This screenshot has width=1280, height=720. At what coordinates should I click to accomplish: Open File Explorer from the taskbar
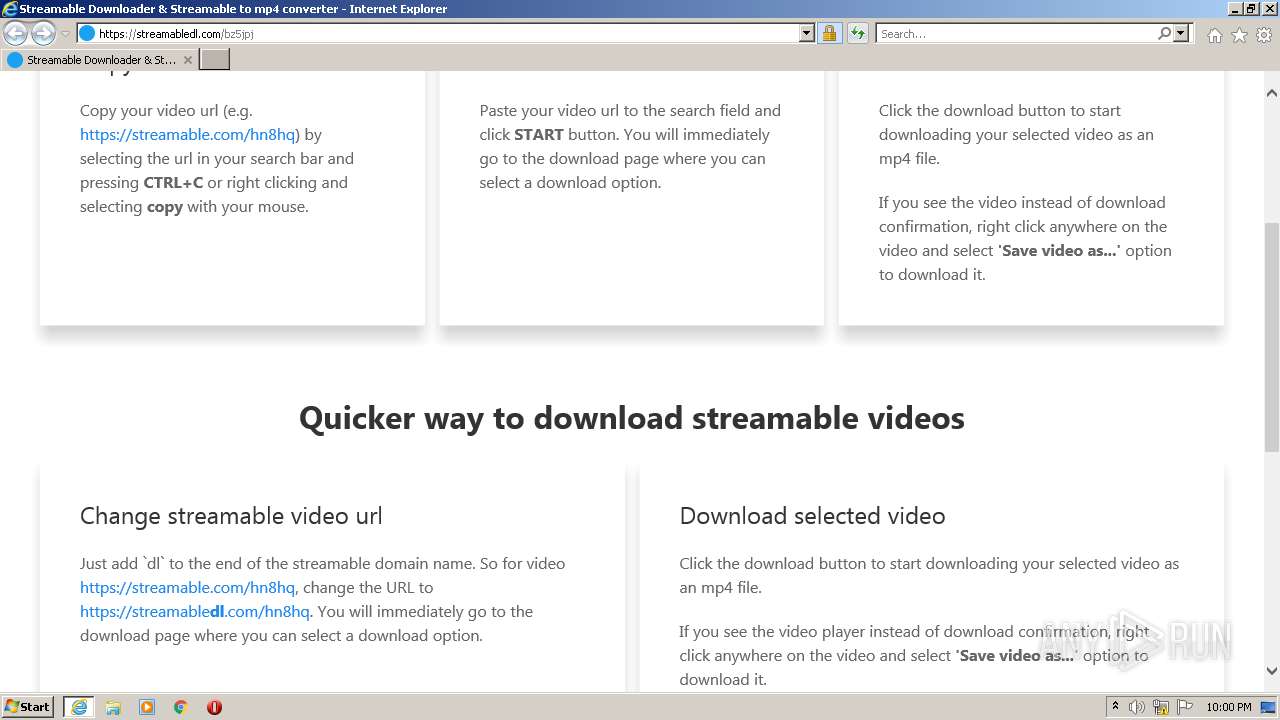pyautogui.click(x=113, y=707)
